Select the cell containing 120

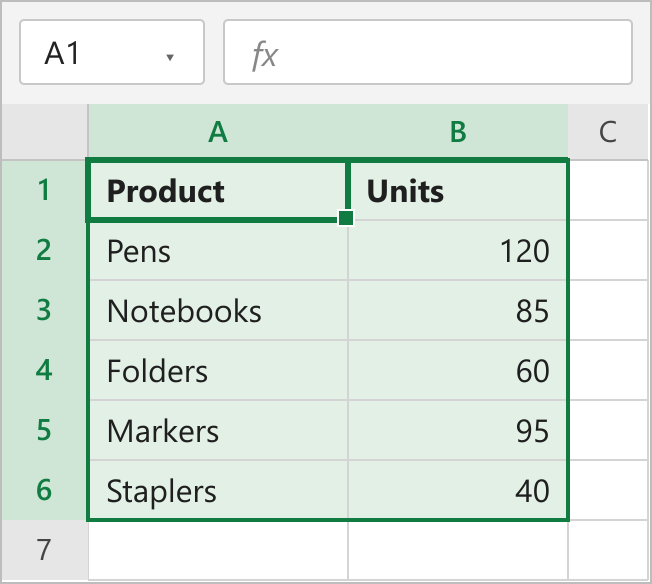click(x=457, y=250)
